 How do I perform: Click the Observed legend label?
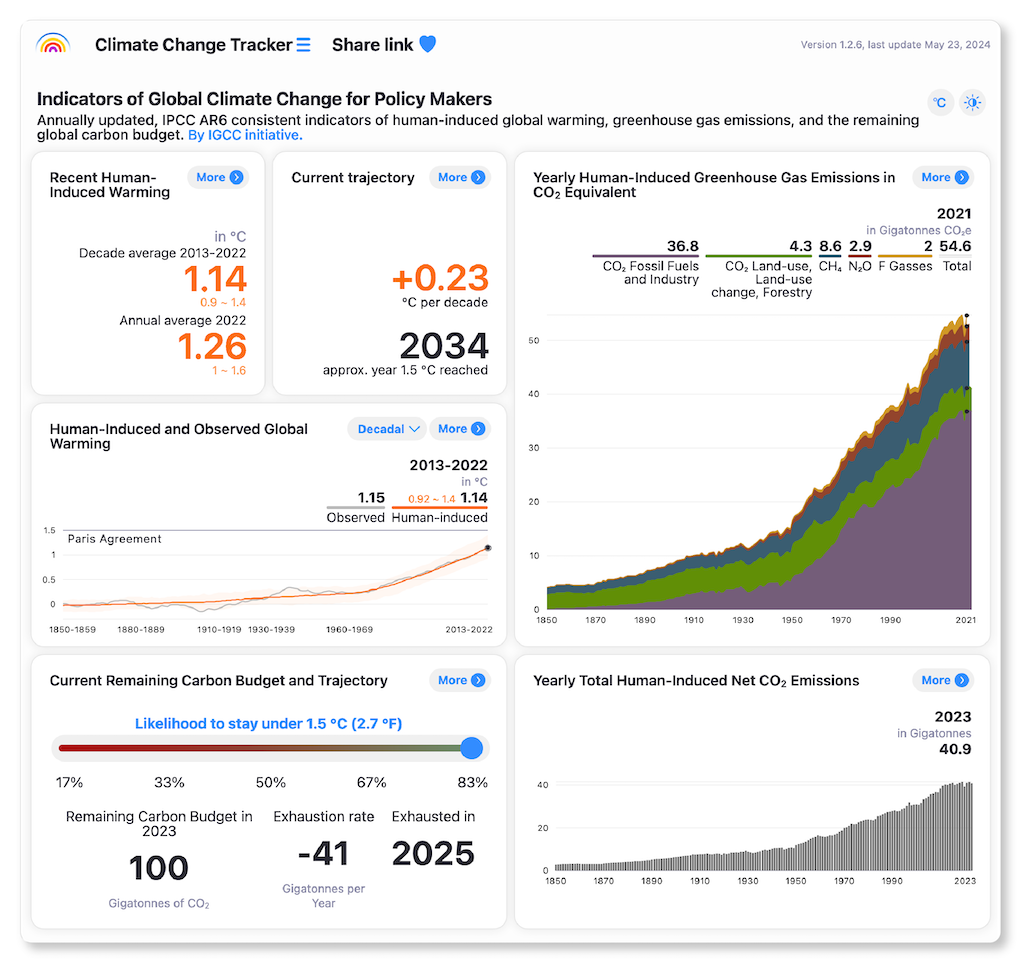[x=355, y=517]
